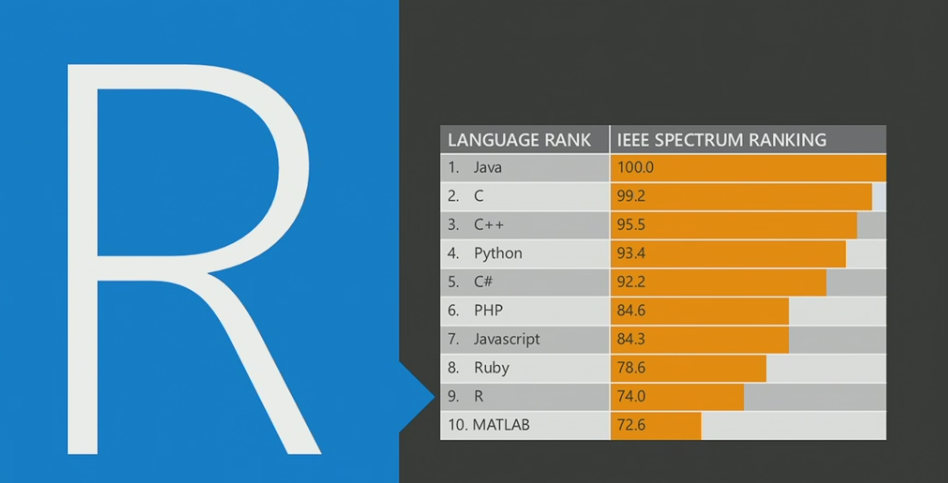Click the 72.6 score value
This screenshot has height=483, width=948.
tap(631, 425)
